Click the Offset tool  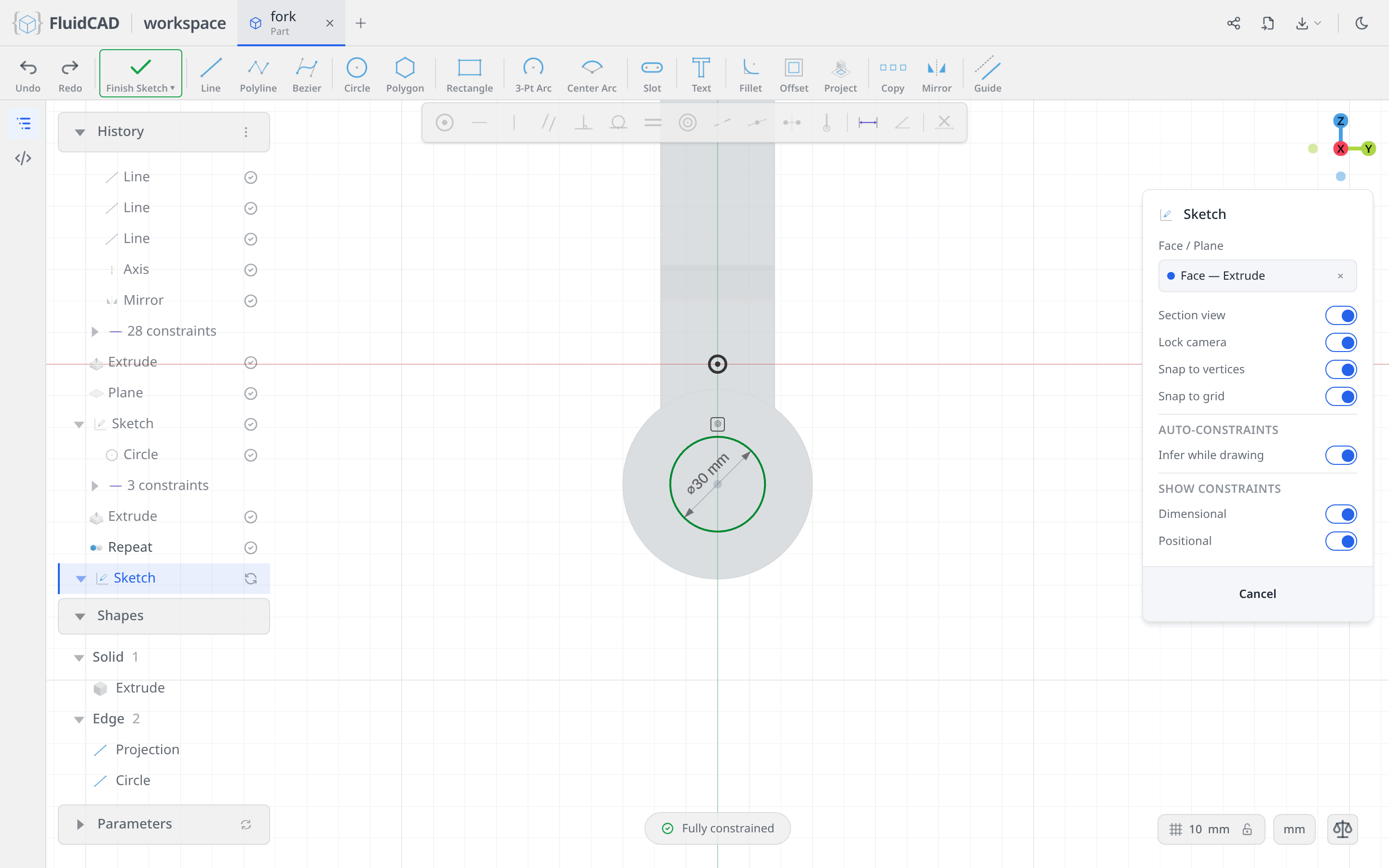[x=793, y=74]
